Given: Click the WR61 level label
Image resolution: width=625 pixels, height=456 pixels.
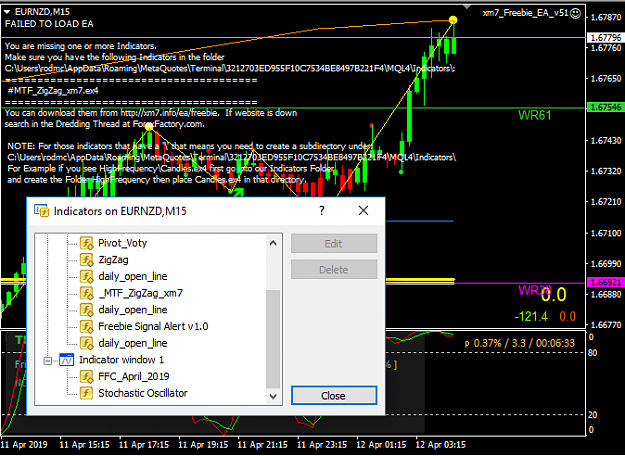Looking at the screenshot, I should click(x=535, y=115).
